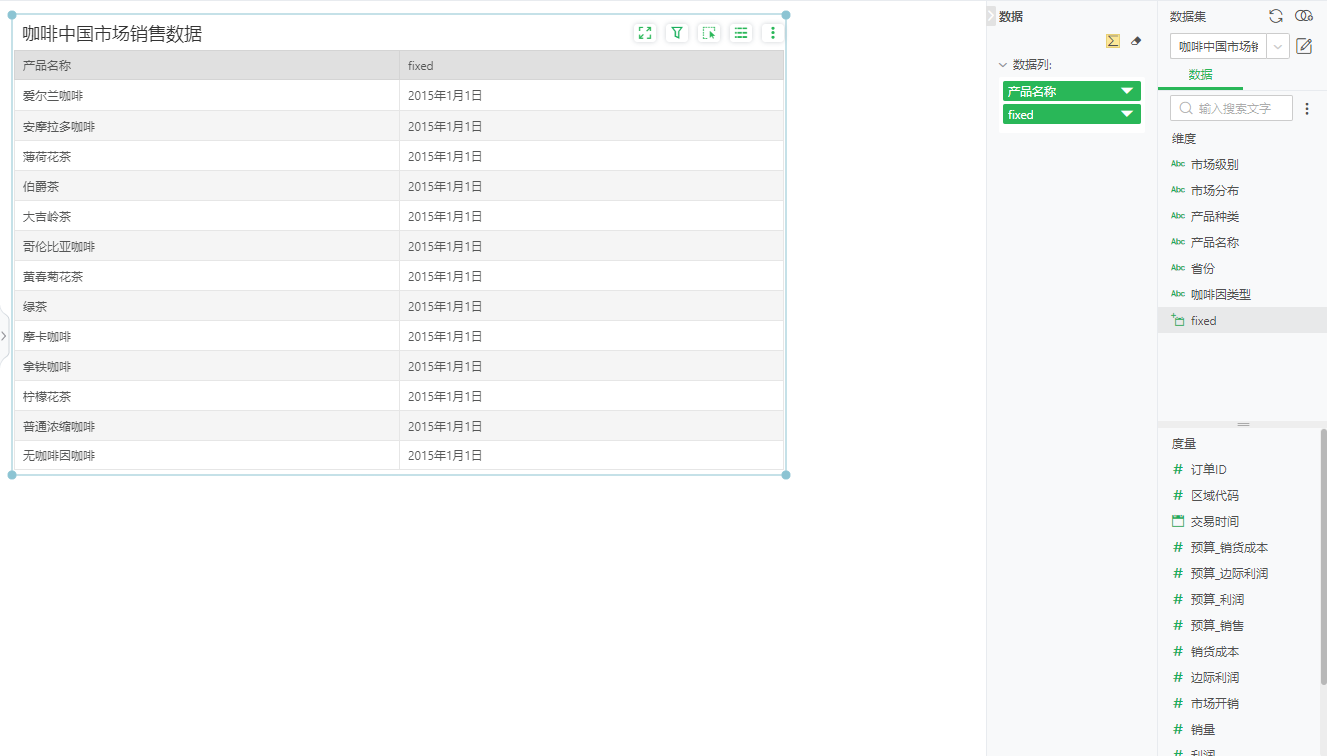Click the fullscreen expand icon on table

[645, 33]
